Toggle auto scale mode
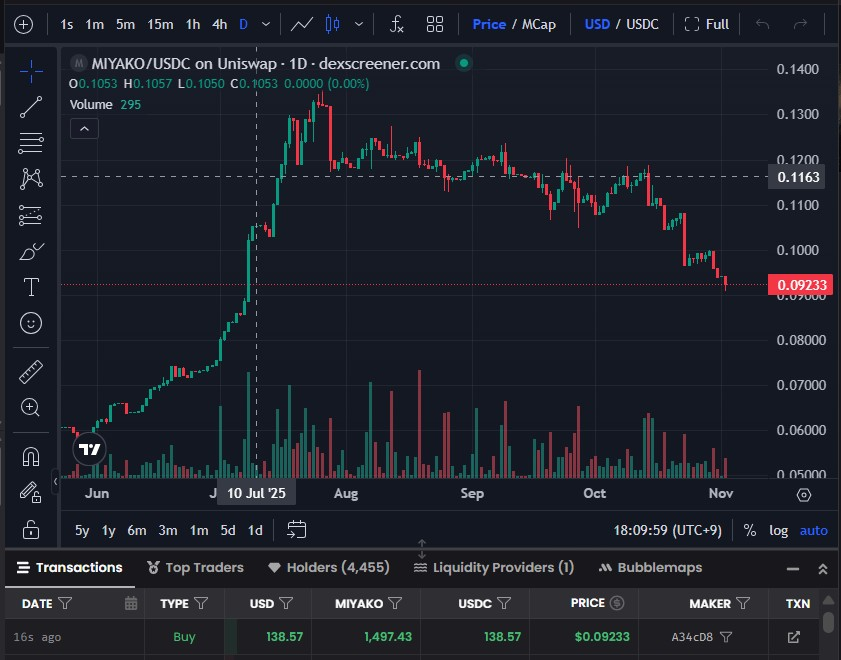The width and height of the screenshot is (841, 660). tap(814, 530)
